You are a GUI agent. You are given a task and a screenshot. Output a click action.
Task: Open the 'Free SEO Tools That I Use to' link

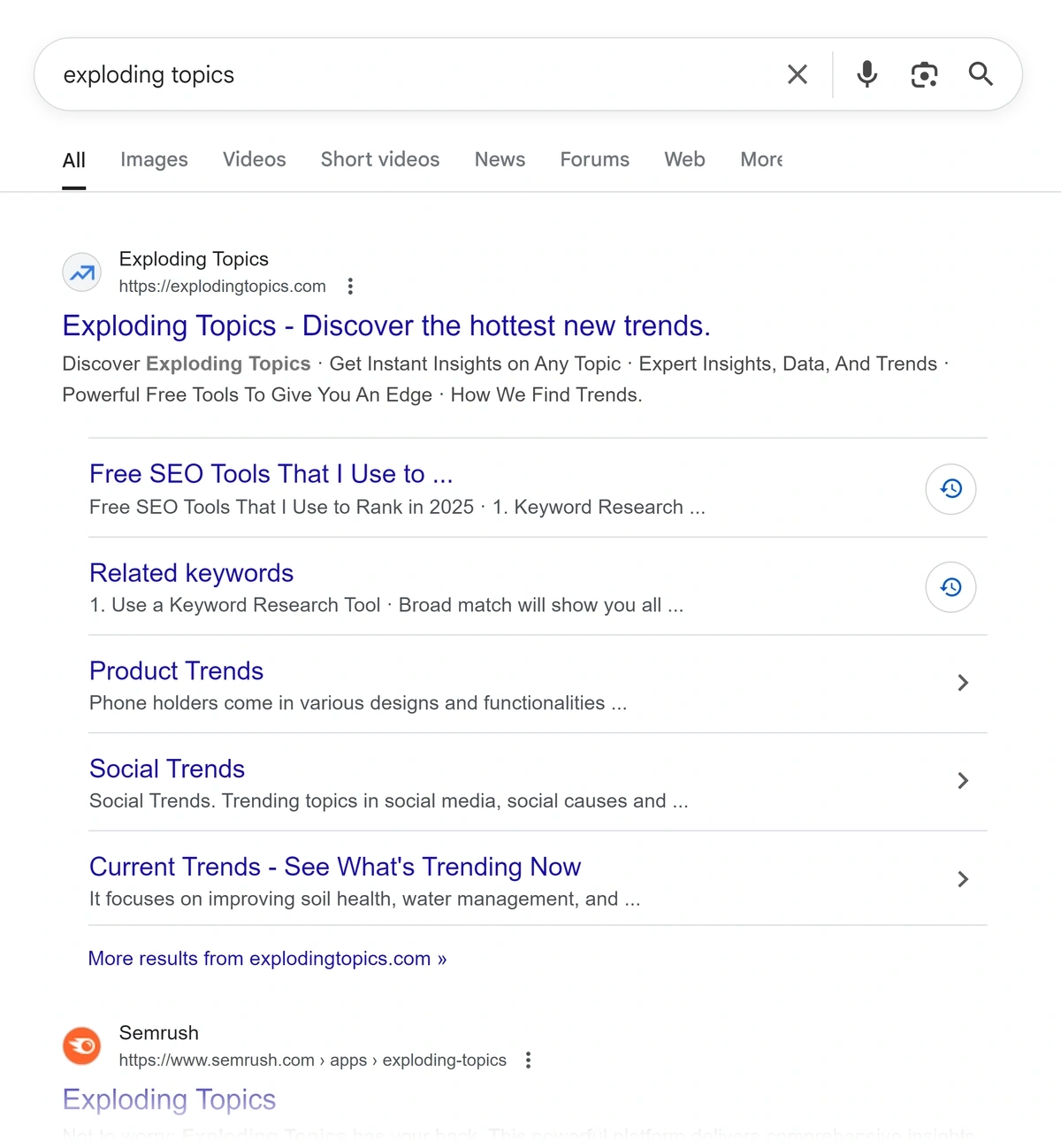click(x=271, y=474)
